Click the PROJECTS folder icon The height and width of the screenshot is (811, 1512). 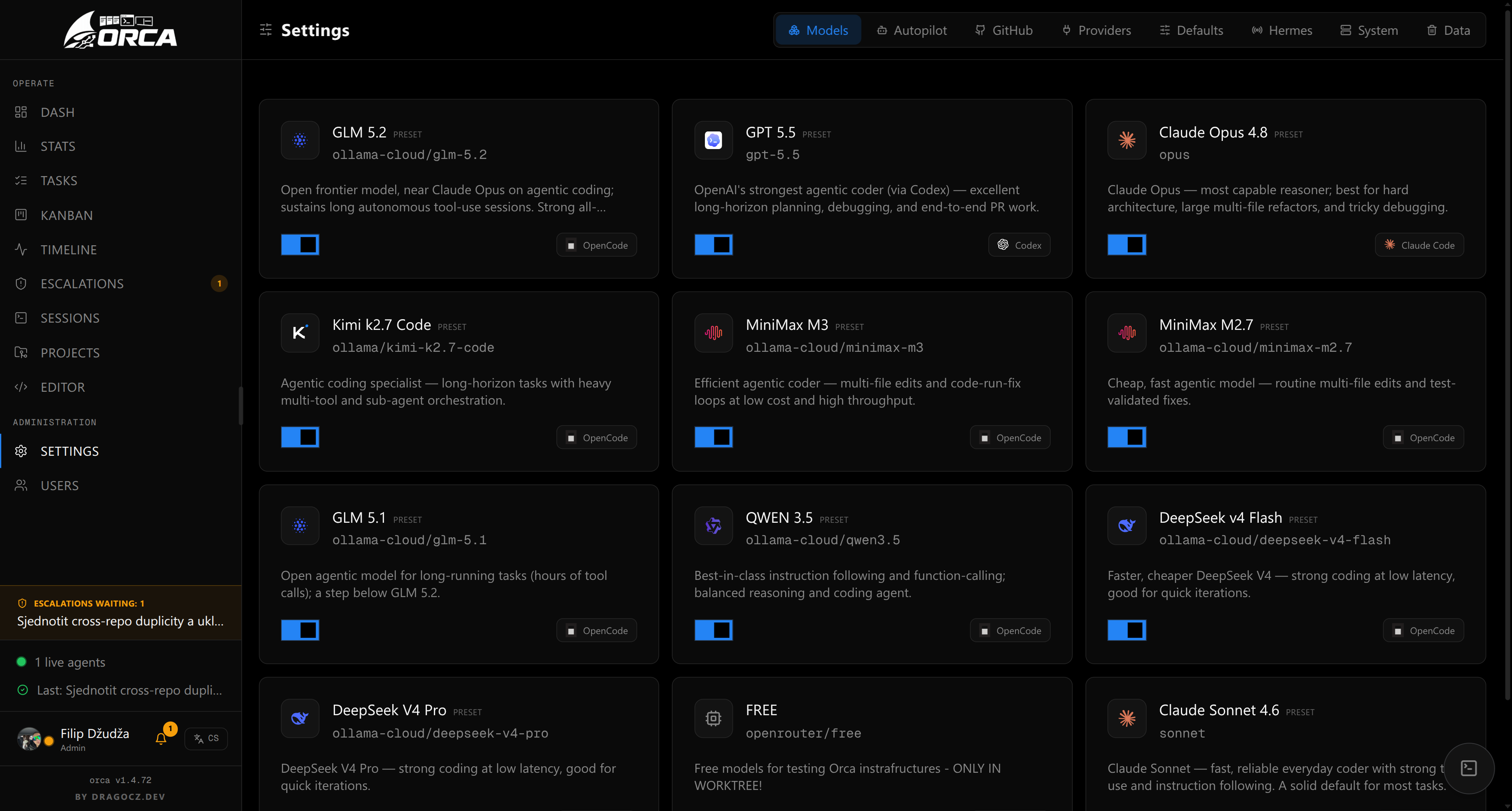coord(21,352)
